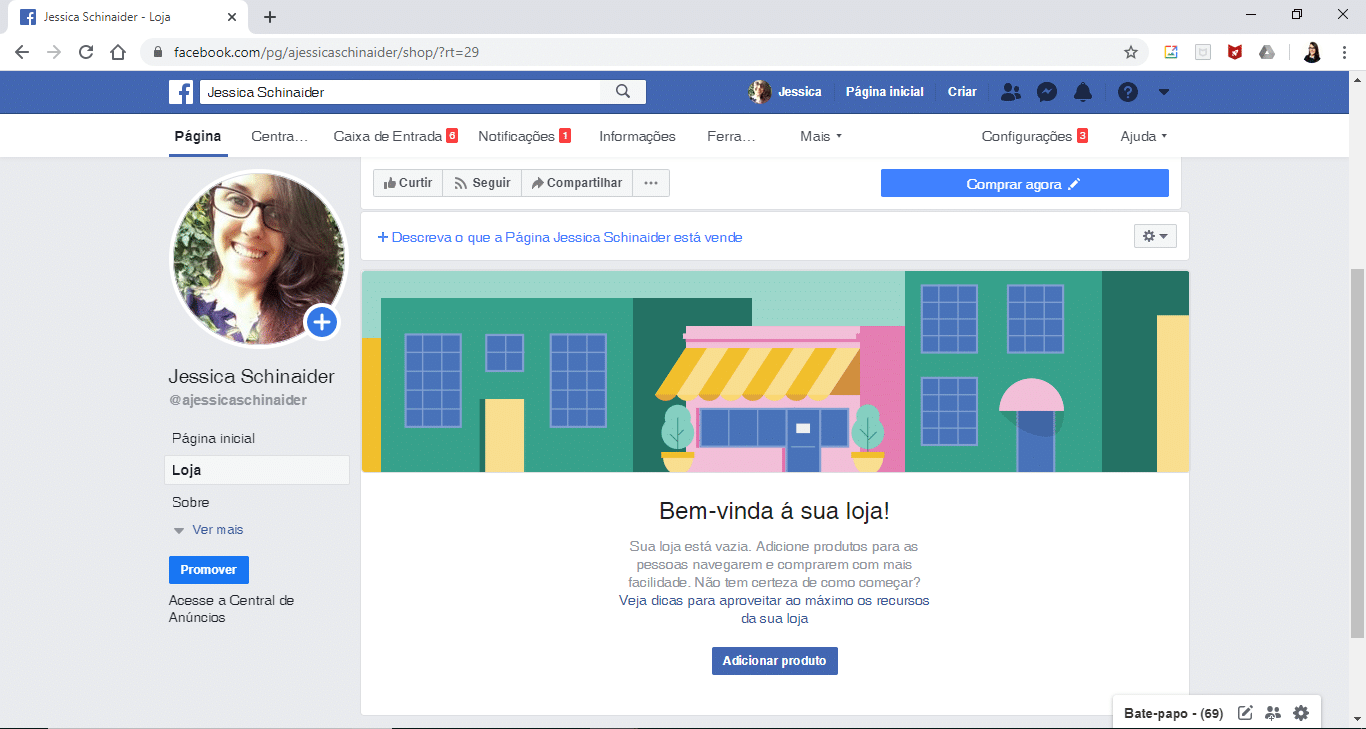
Task: Click the Chrome menu three-dots icon
Action: tap(1345, 52)
